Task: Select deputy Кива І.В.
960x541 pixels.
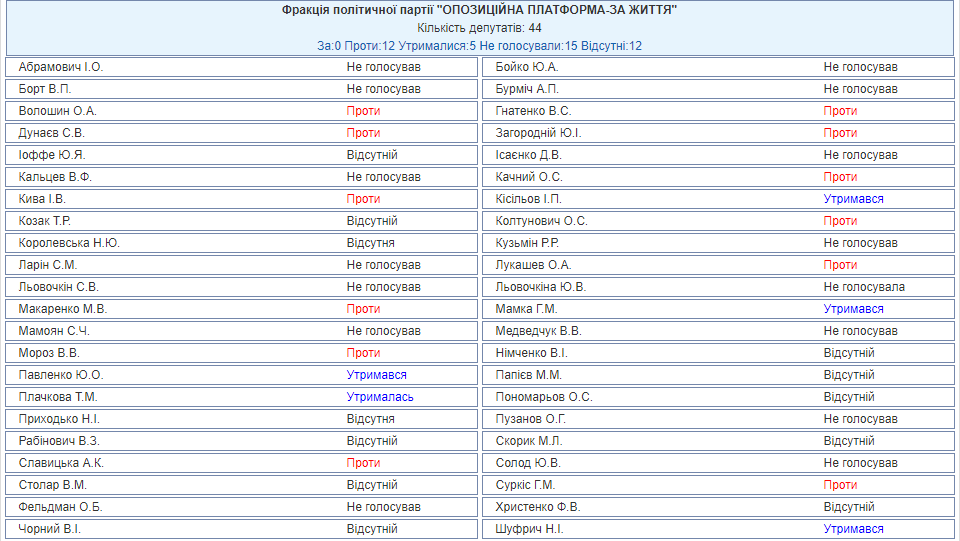Action: coord(42,199)
